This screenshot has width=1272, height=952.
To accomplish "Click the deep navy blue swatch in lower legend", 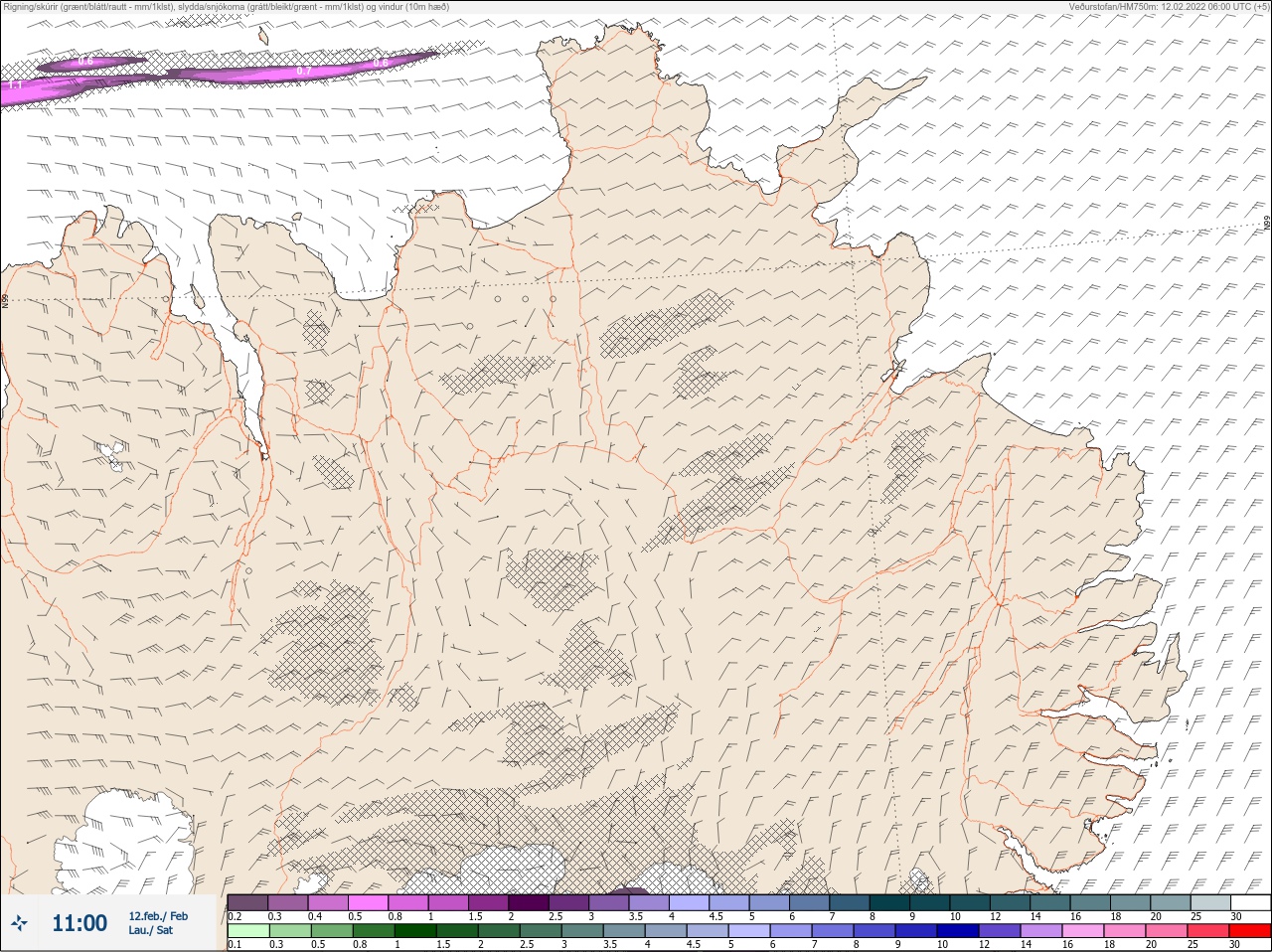I will click(958, 931).
